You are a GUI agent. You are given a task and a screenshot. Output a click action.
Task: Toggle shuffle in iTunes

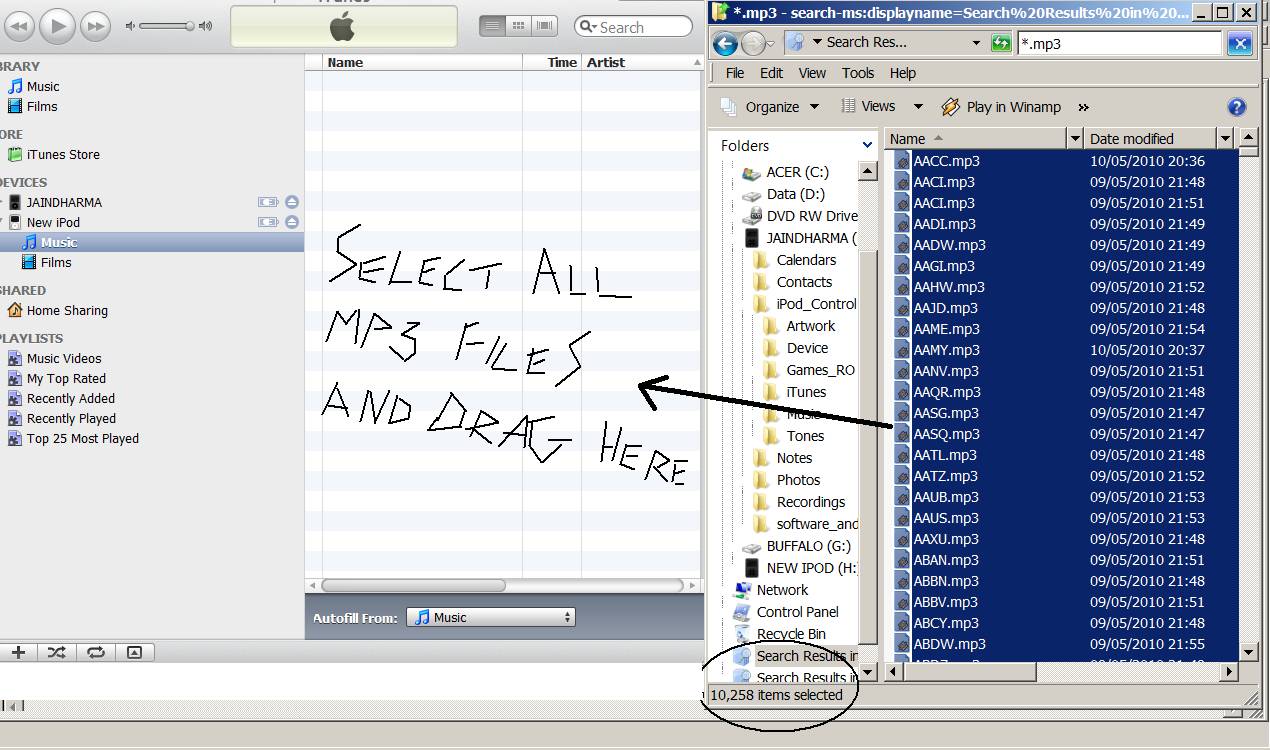[x=56, y=652]
